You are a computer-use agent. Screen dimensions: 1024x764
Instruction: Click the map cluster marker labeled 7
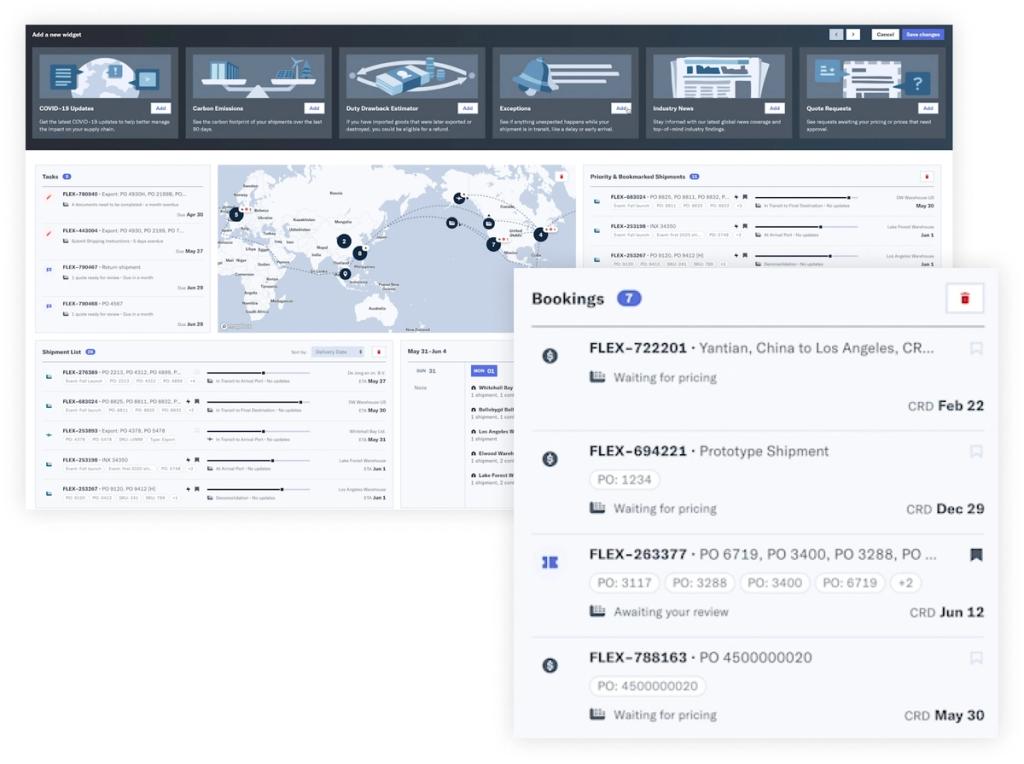(x=493, y=244)
